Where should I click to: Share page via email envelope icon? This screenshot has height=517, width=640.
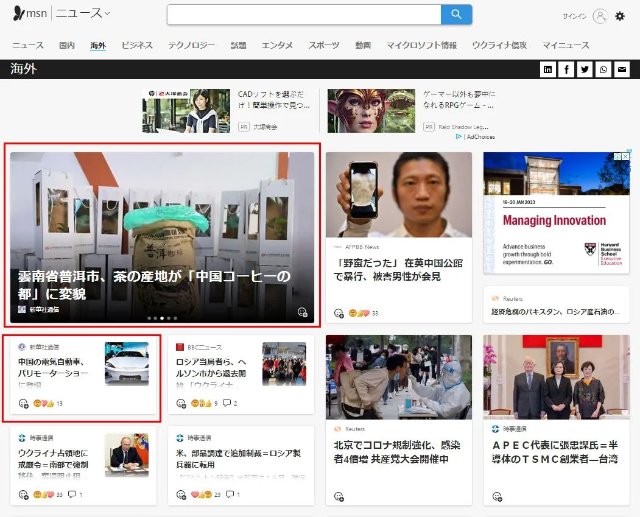click(622, 69)
